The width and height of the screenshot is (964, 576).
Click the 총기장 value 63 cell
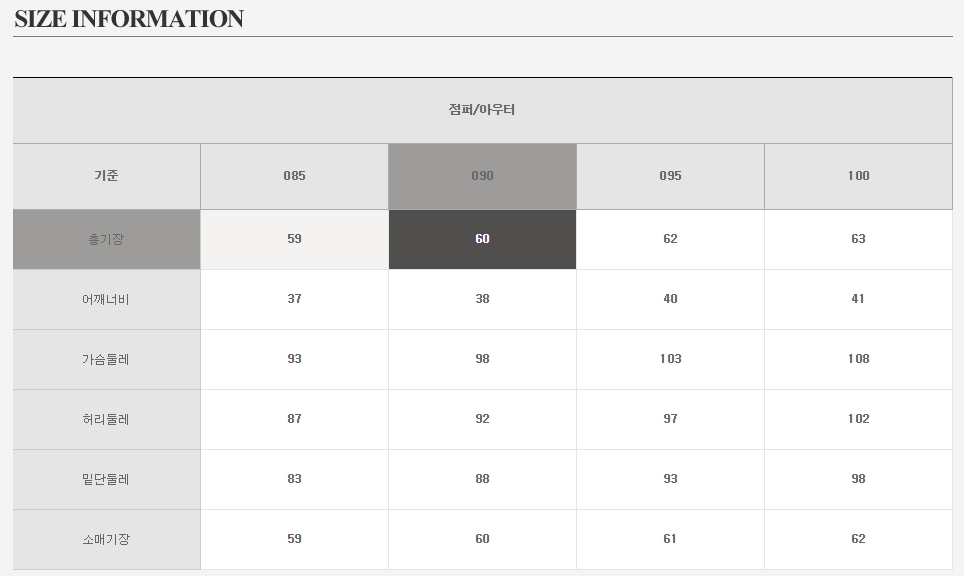coord(858,239)
